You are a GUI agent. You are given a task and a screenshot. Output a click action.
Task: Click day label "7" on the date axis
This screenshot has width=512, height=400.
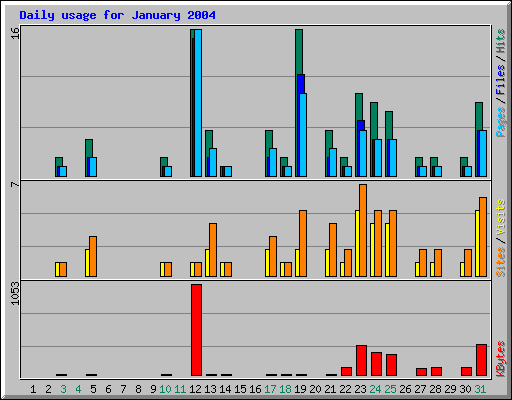coord(123,389)
